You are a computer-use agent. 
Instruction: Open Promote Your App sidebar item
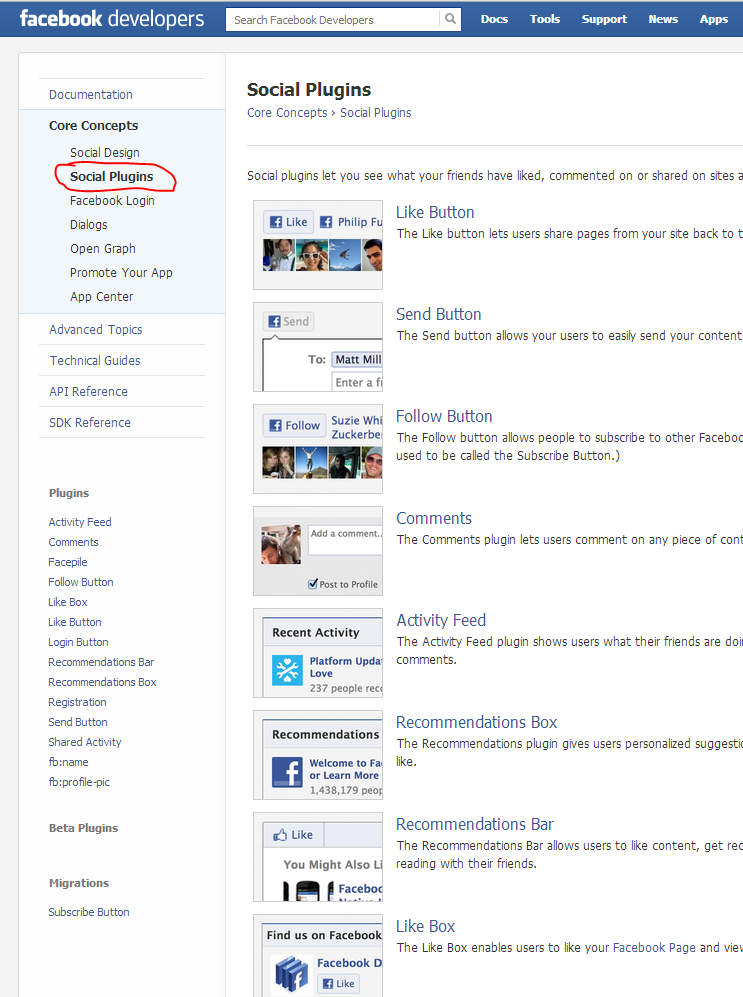[x=121, y=272]
